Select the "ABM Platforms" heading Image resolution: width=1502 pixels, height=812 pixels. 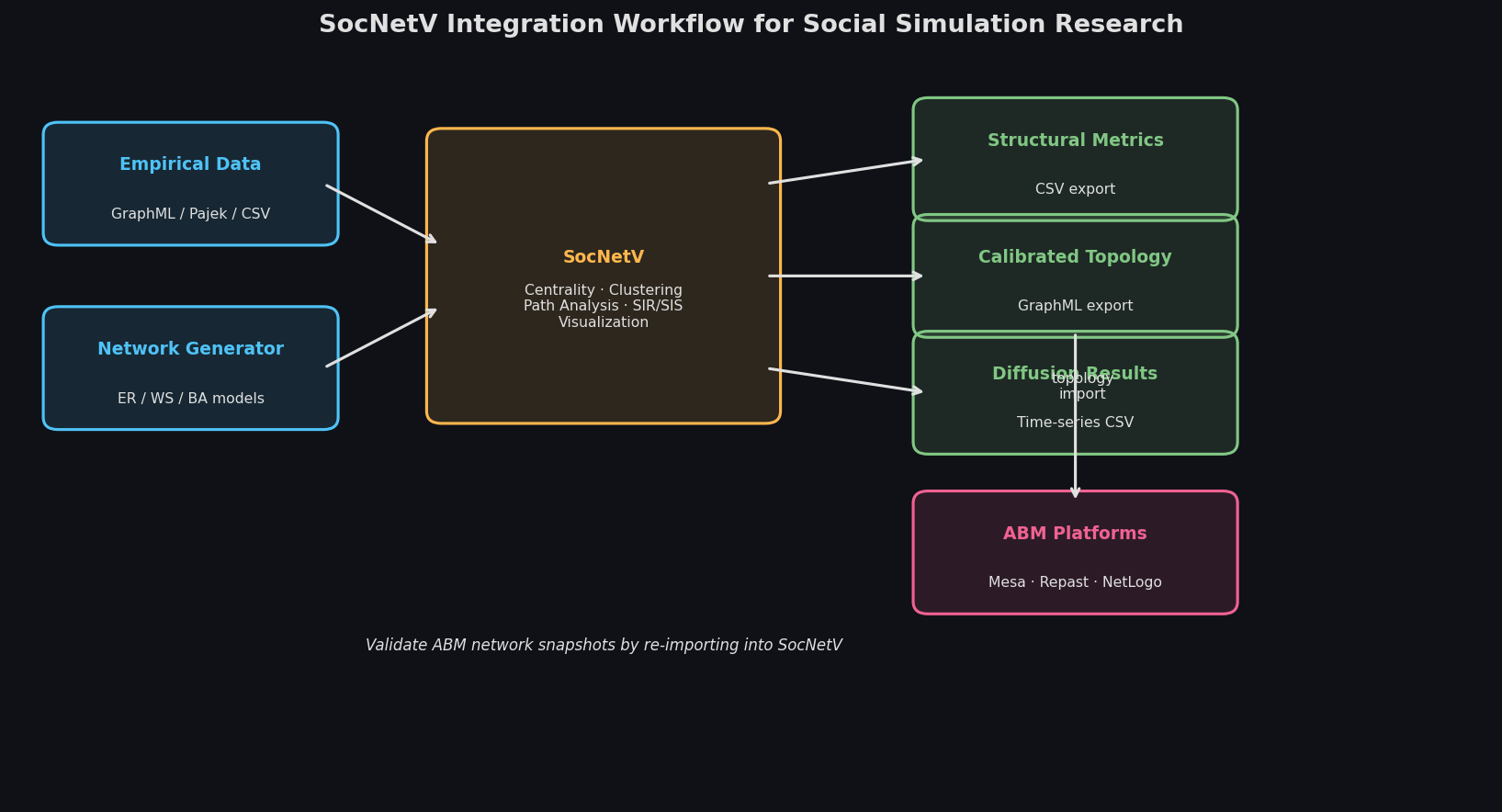tap(1075, 534)
